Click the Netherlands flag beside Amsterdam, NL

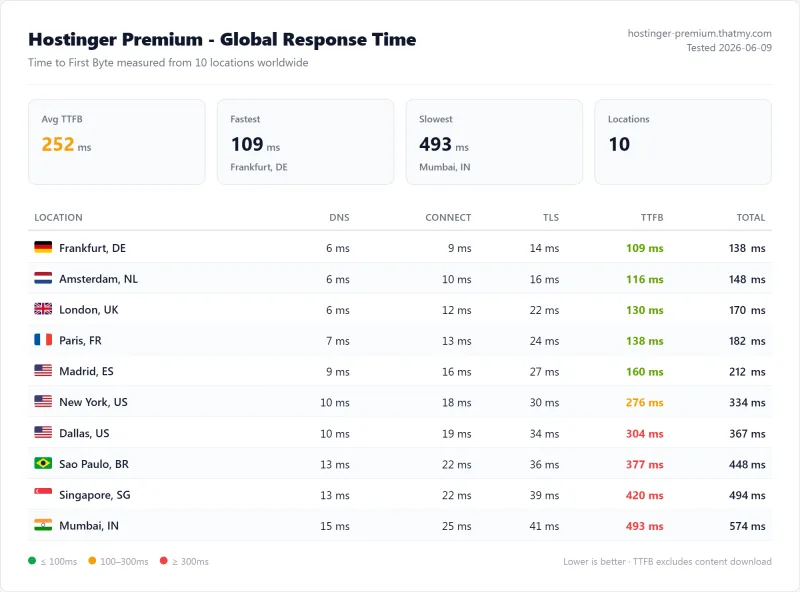pos(43,278)
